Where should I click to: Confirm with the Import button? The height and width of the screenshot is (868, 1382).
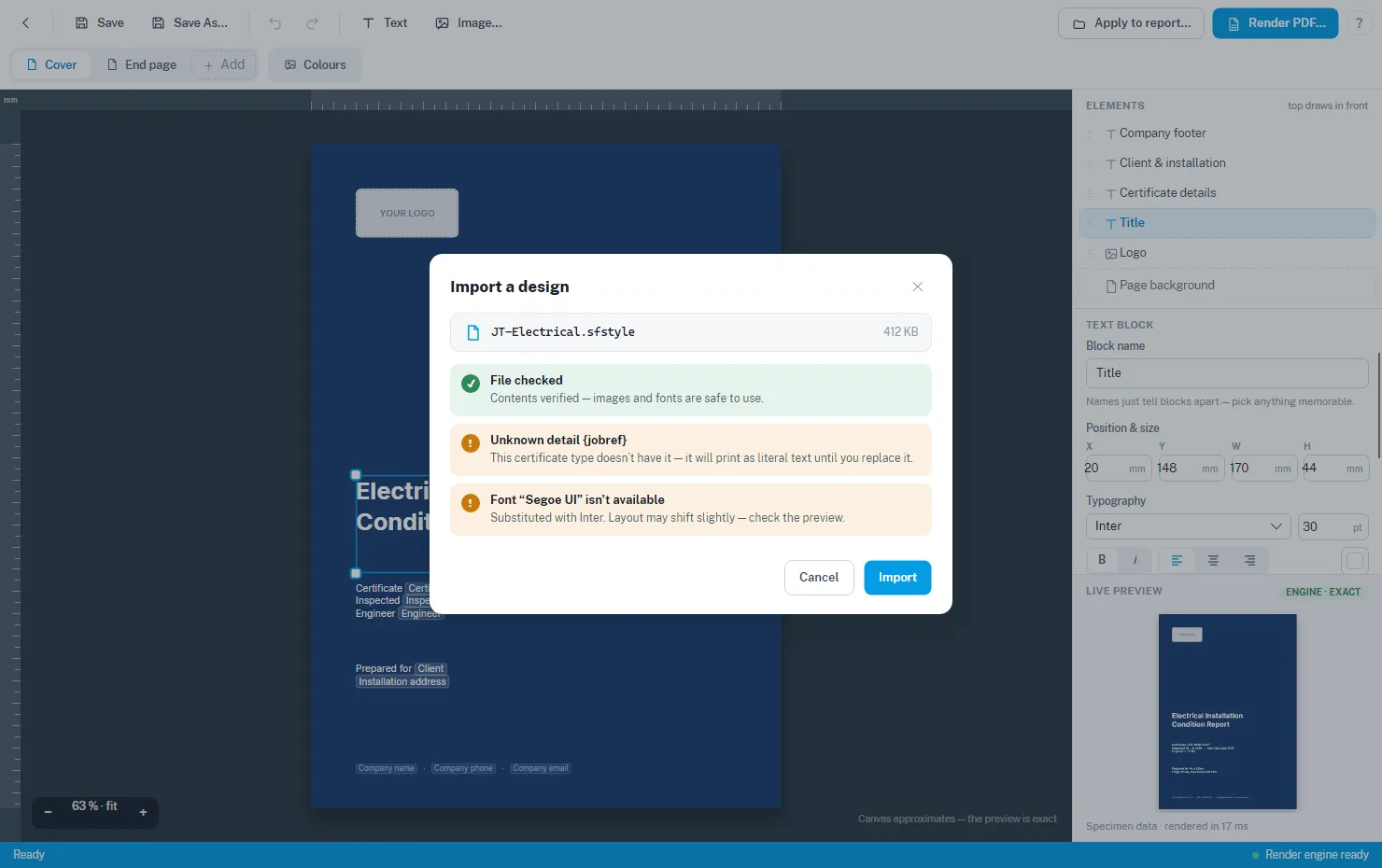[897, 578]
